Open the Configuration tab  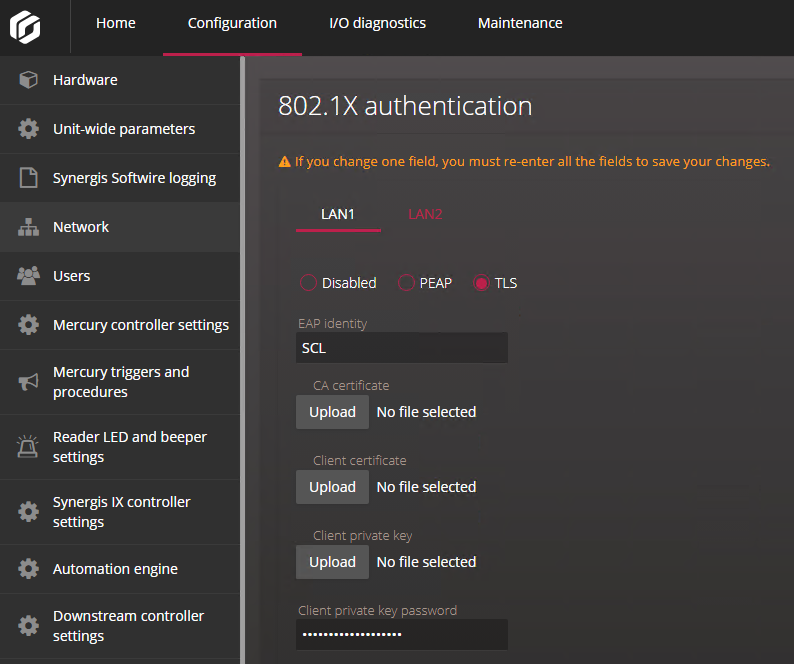click(x=232, y=23)
